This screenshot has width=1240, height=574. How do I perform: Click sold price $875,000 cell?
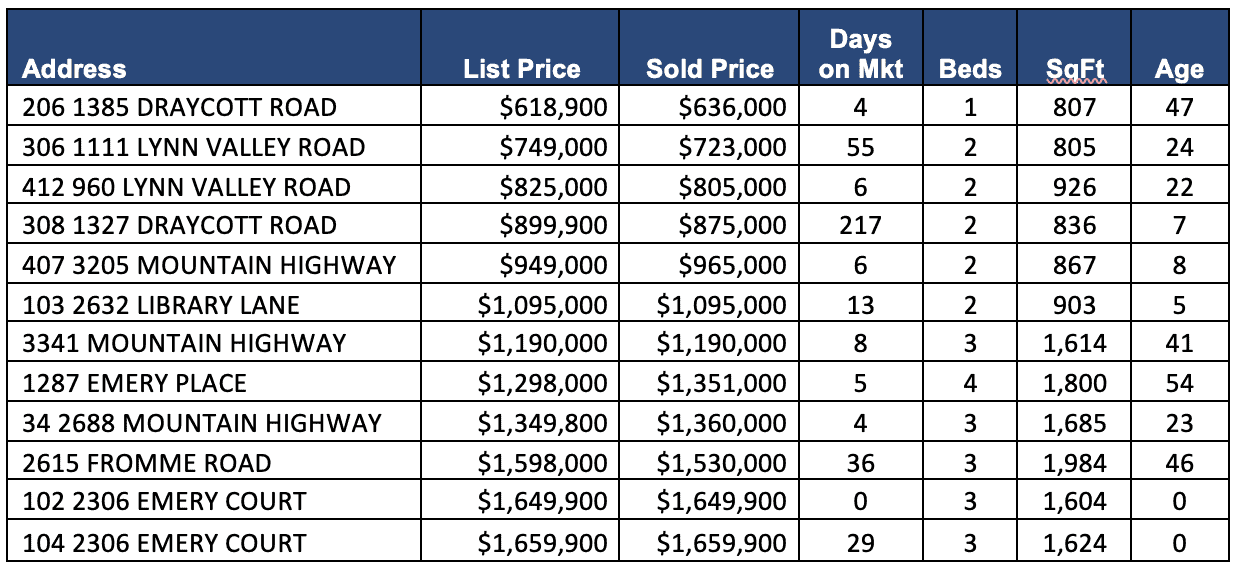[x=733, y=225]
